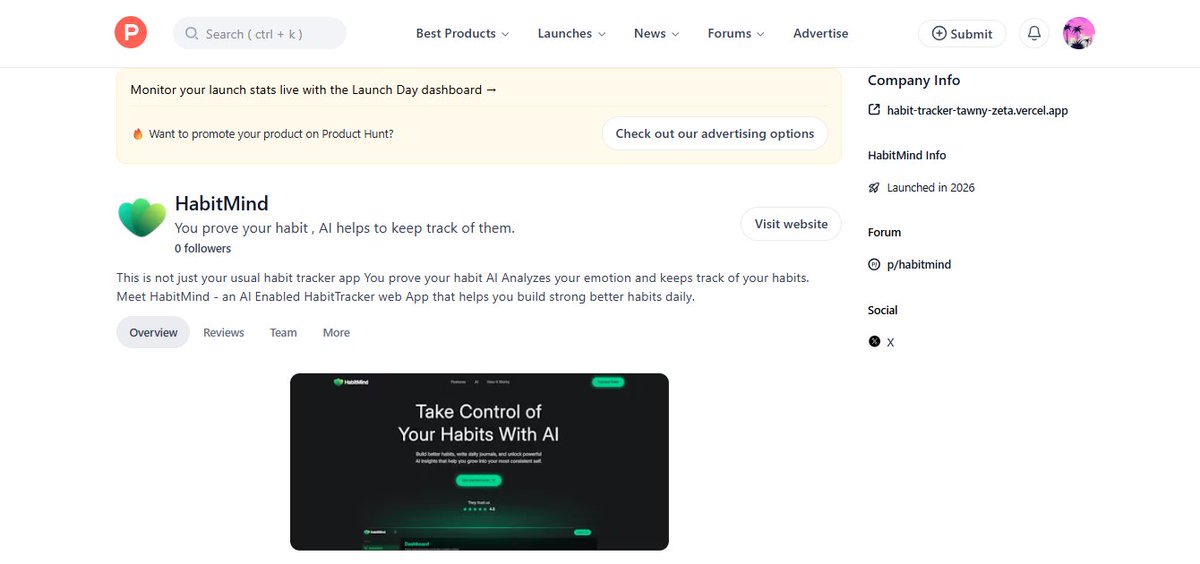Expand the Forums dropdown
1200x564 pixels.
click(736, 33)
